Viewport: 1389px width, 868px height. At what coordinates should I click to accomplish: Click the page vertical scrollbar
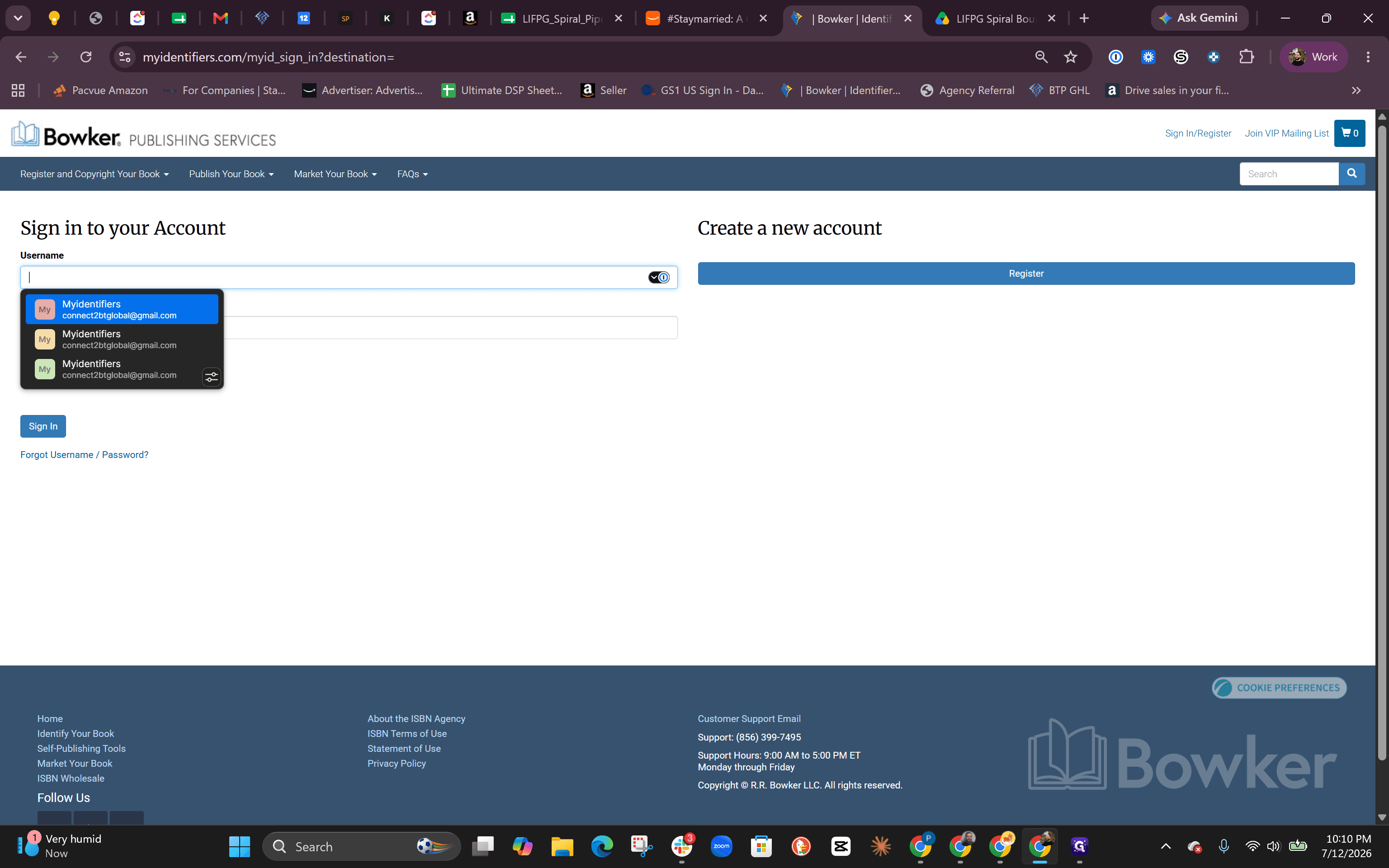coord(1382,442)
